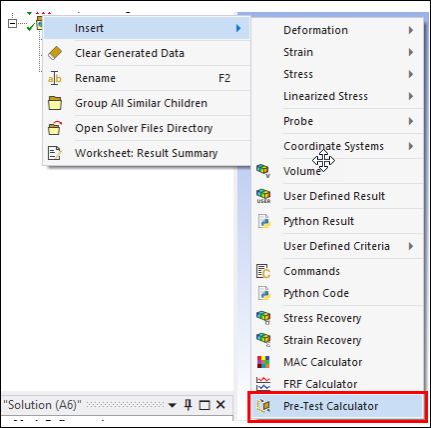Click the Stress Recovery icon
The height and width of the screenshot is (428, 431).
[x=263, y=318]
